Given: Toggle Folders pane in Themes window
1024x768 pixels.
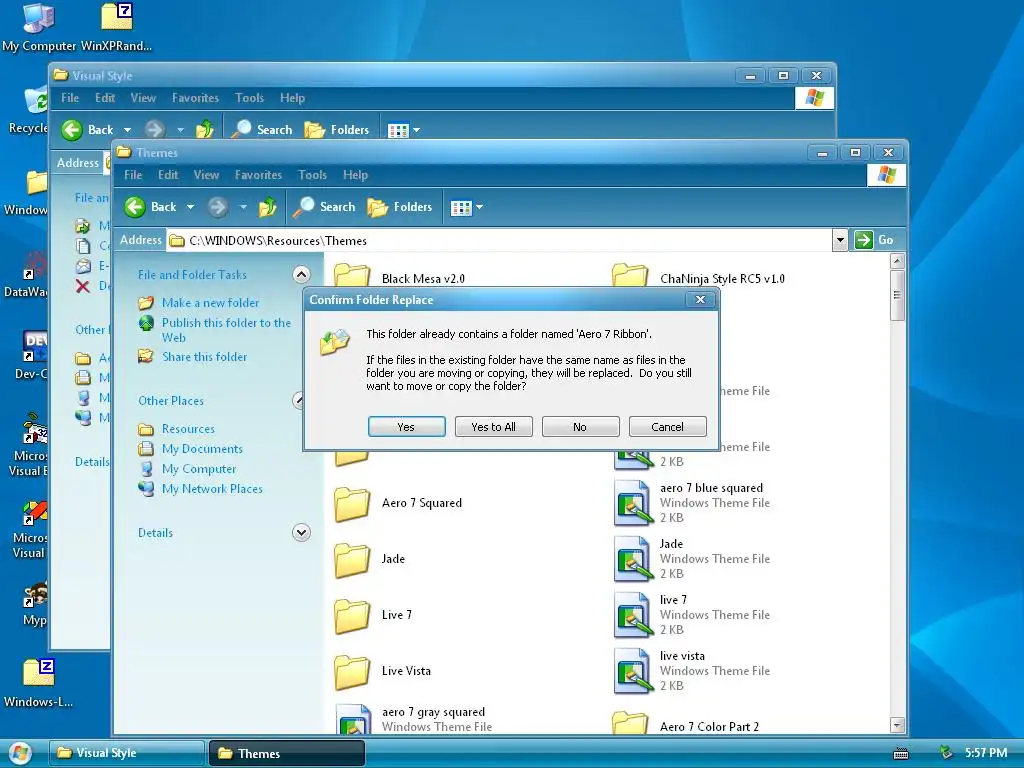Looking at the screenshot, I should pyautogui.click(x=400, y=207).
